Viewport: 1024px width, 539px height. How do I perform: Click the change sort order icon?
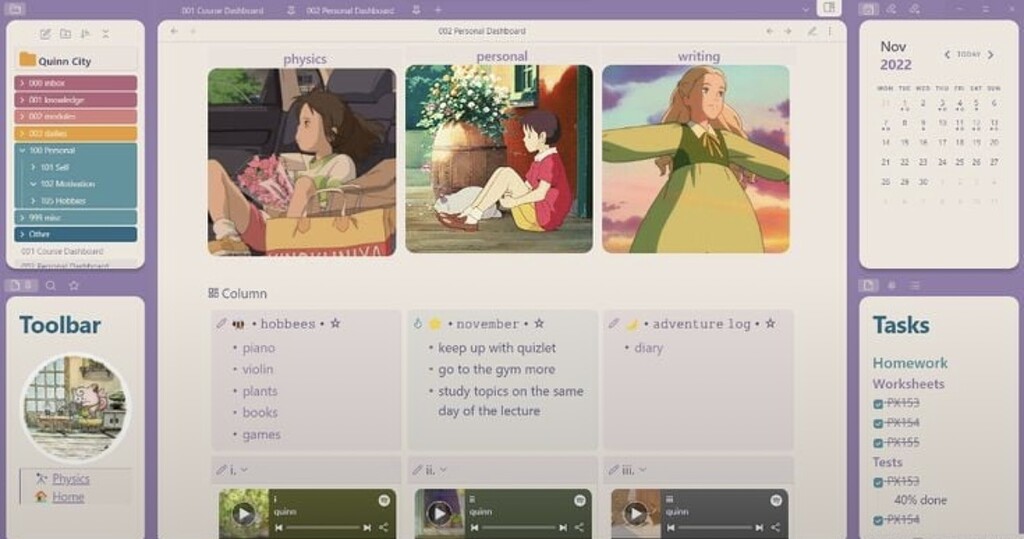pyautogui.click(x=85, y=34)
